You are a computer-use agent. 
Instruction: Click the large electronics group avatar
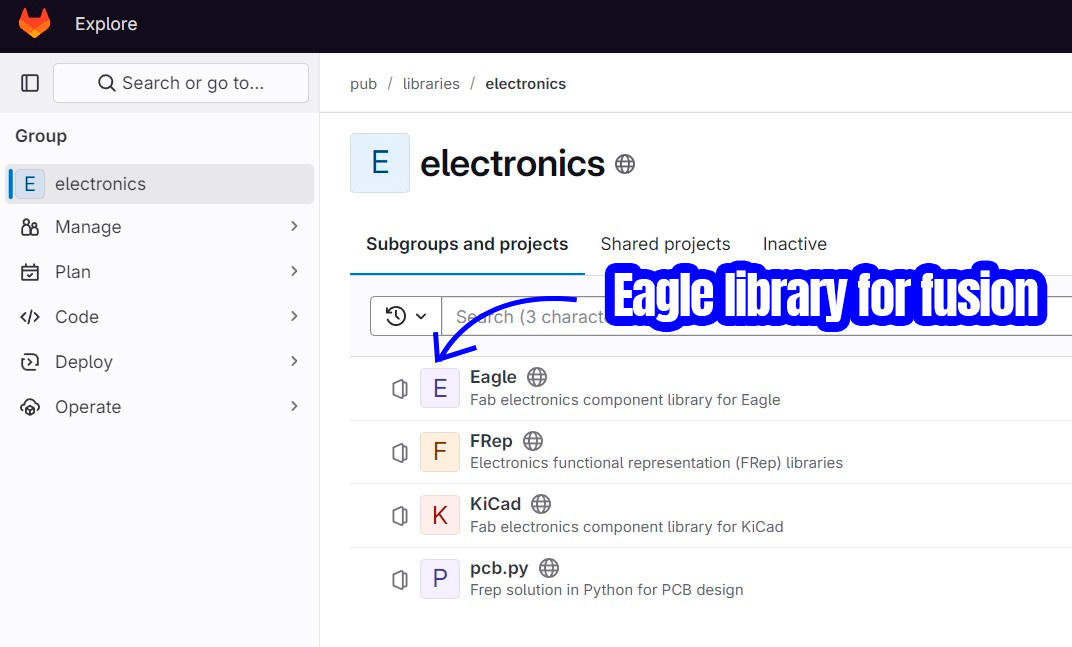(x=380, y=163)
